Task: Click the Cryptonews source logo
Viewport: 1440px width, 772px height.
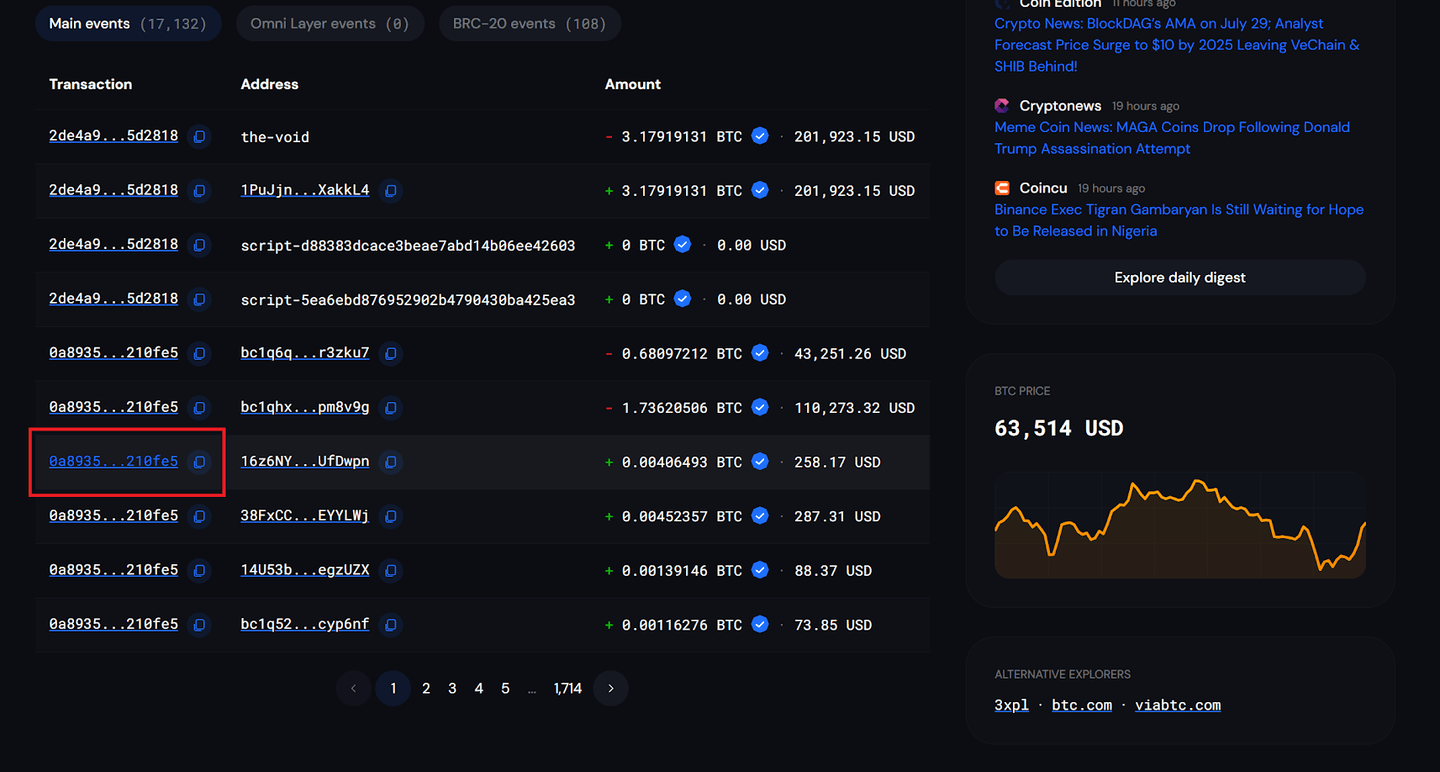Action: point(1002,105)
